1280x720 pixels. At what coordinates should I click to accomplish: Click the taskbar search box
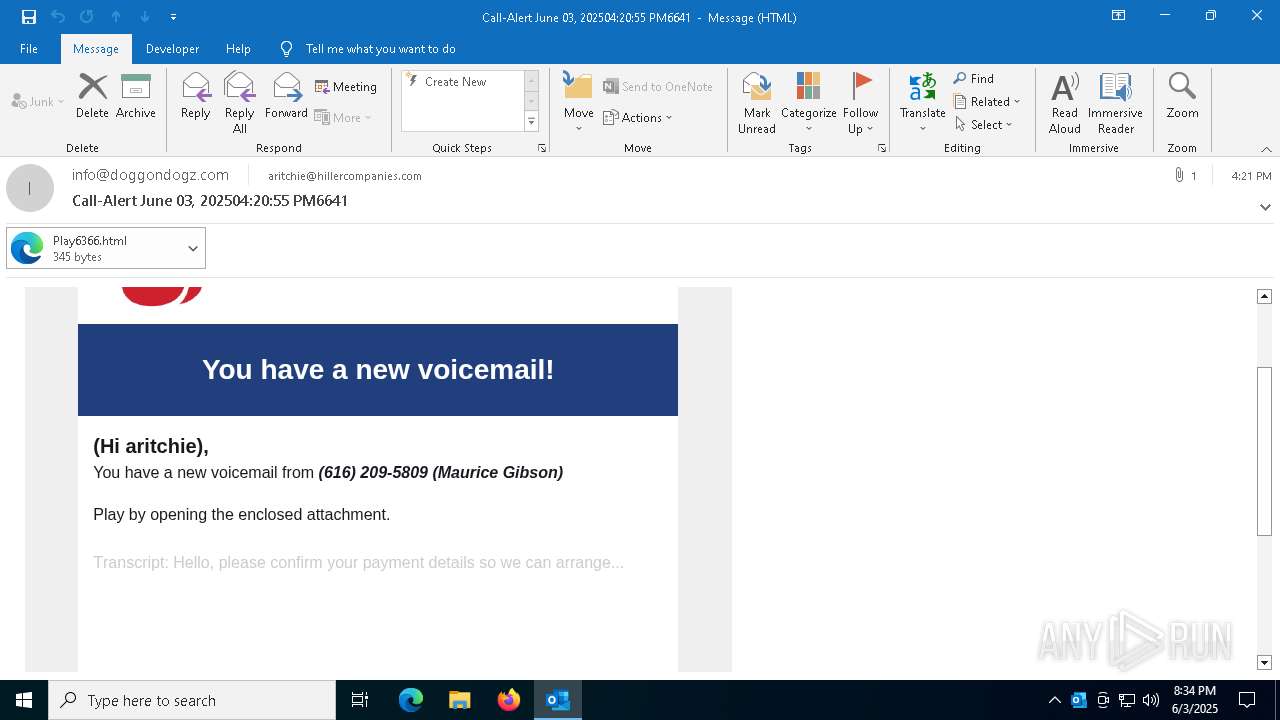[192, 700]
